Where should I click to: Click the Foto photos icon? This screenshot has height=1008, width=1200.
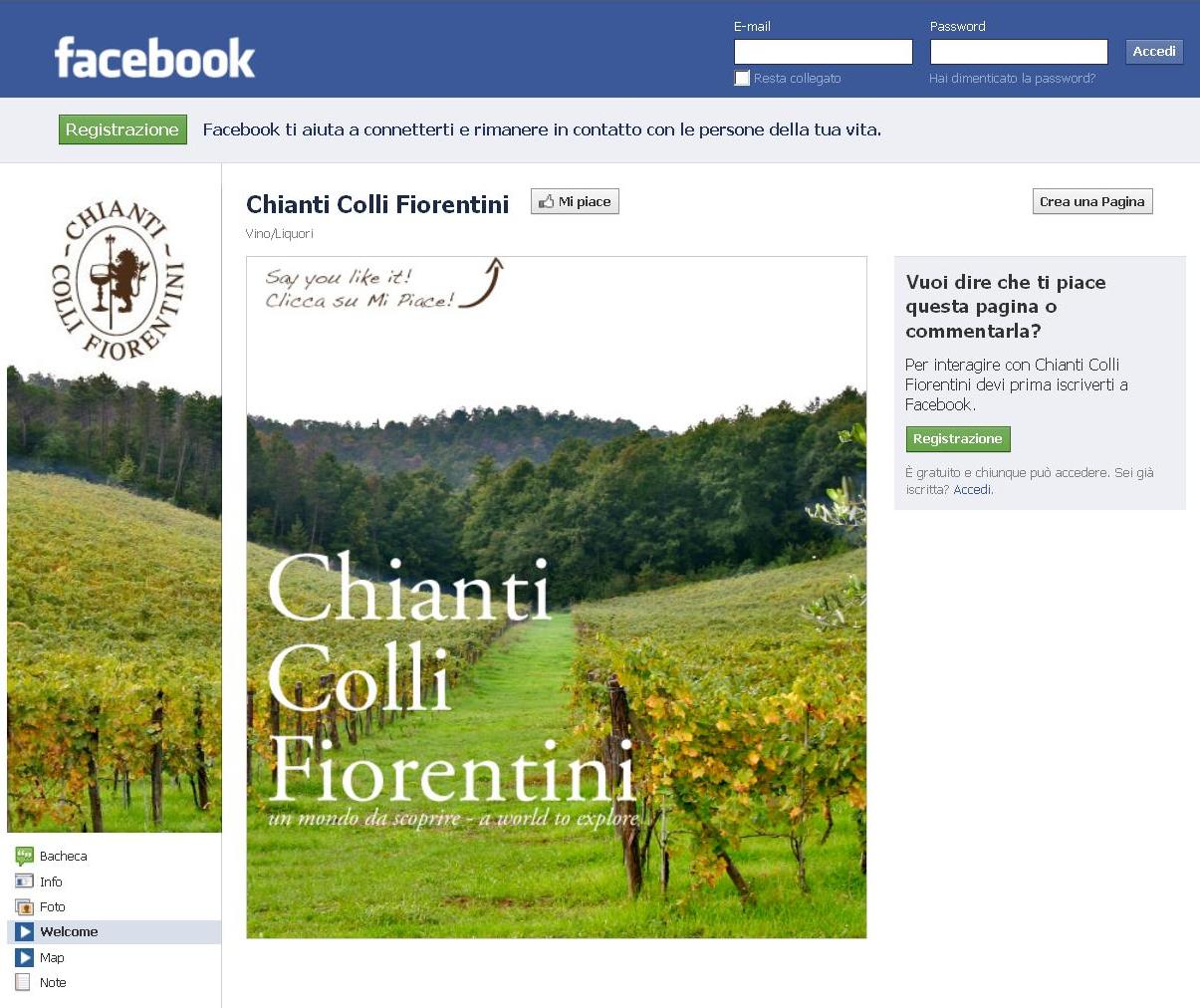tap(24, 906)
